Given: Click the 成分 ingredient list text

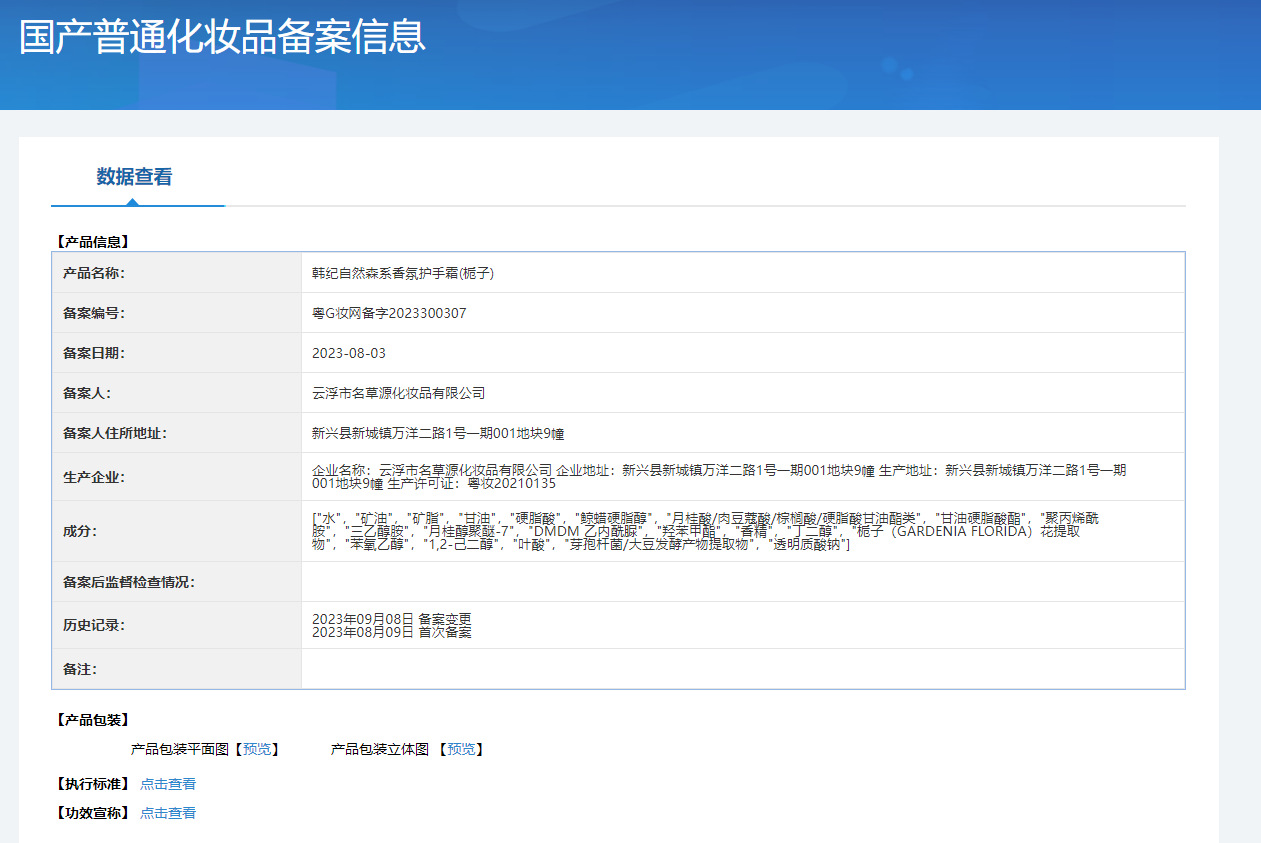Looking at the screenshot, I should [x=710, y=531].
